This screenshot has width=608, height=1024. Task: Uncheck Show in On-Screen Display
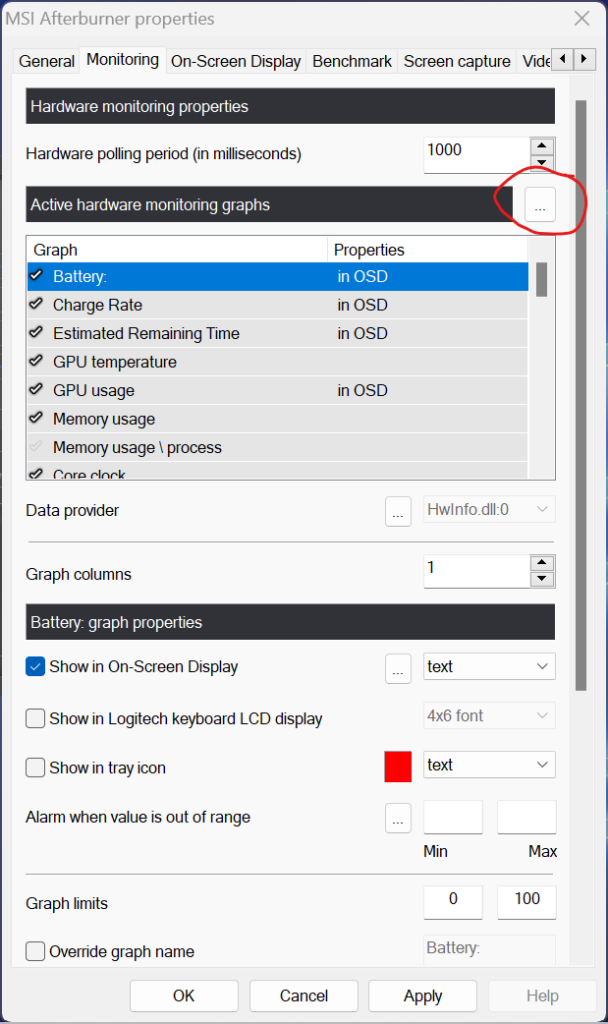pos(35,667)
